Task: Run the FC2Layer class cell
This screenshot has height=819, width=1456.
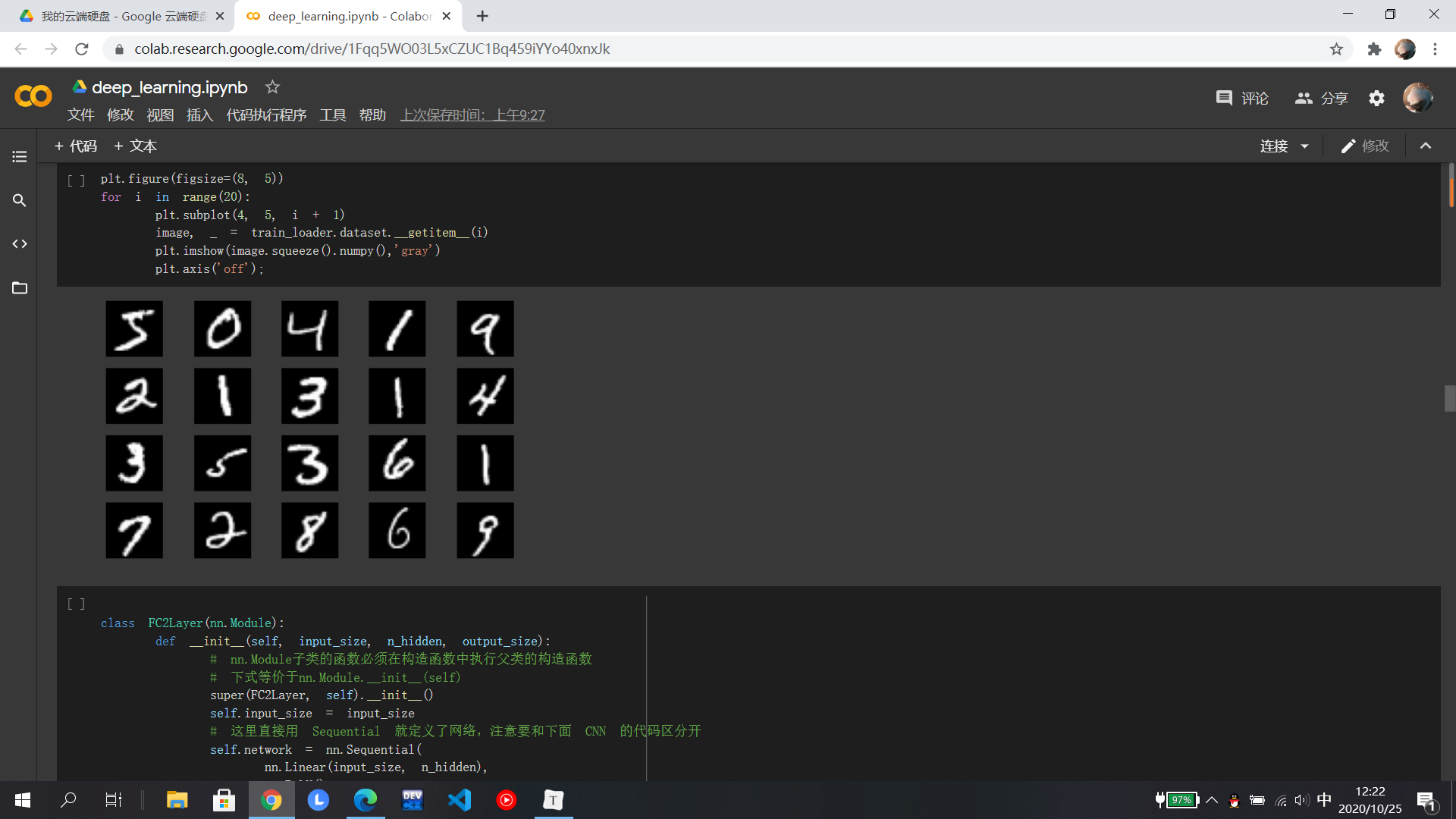Action: click(x=76, y=604)
